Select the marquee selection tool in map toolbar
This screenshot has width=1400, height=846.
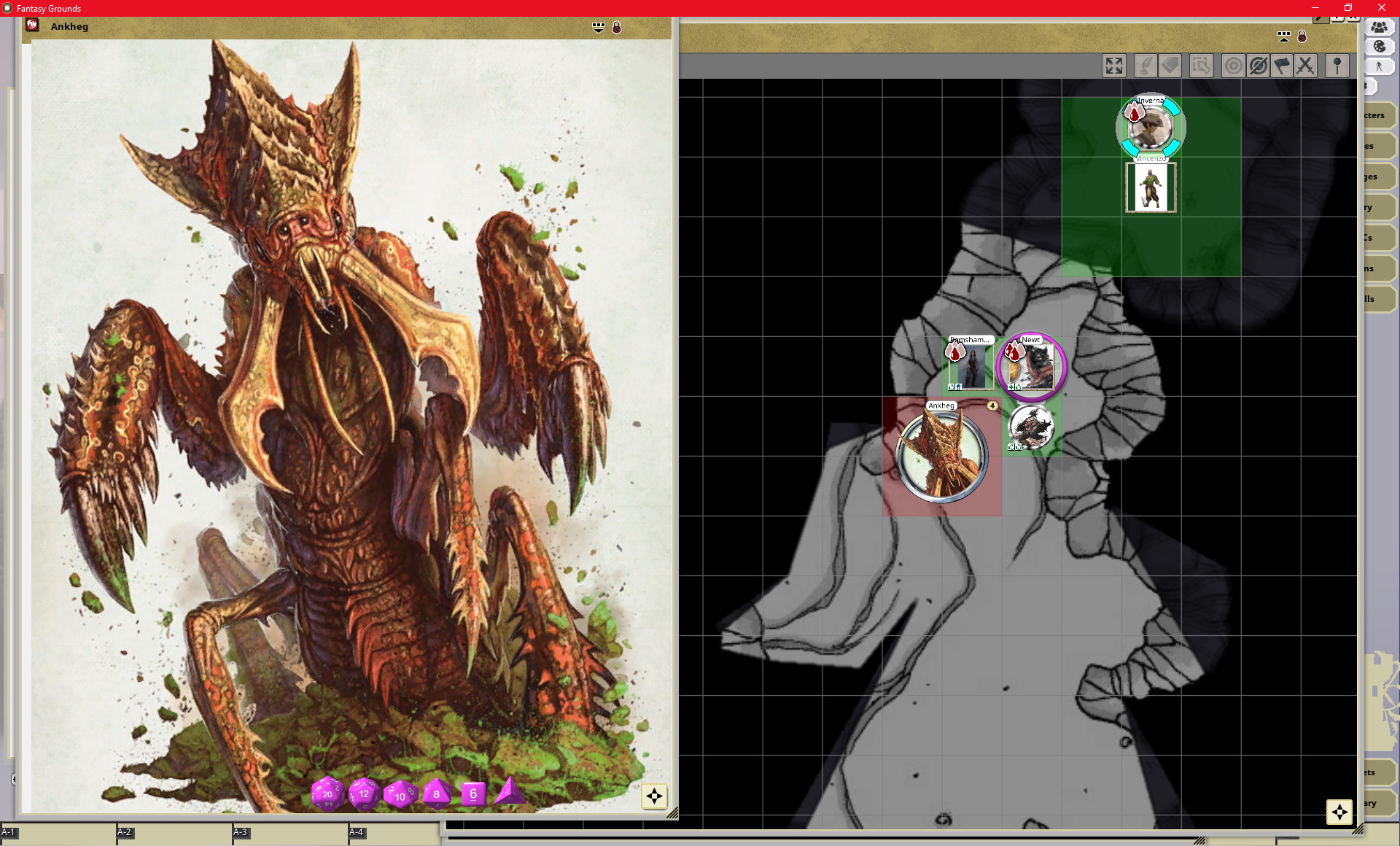point(1201,66)
